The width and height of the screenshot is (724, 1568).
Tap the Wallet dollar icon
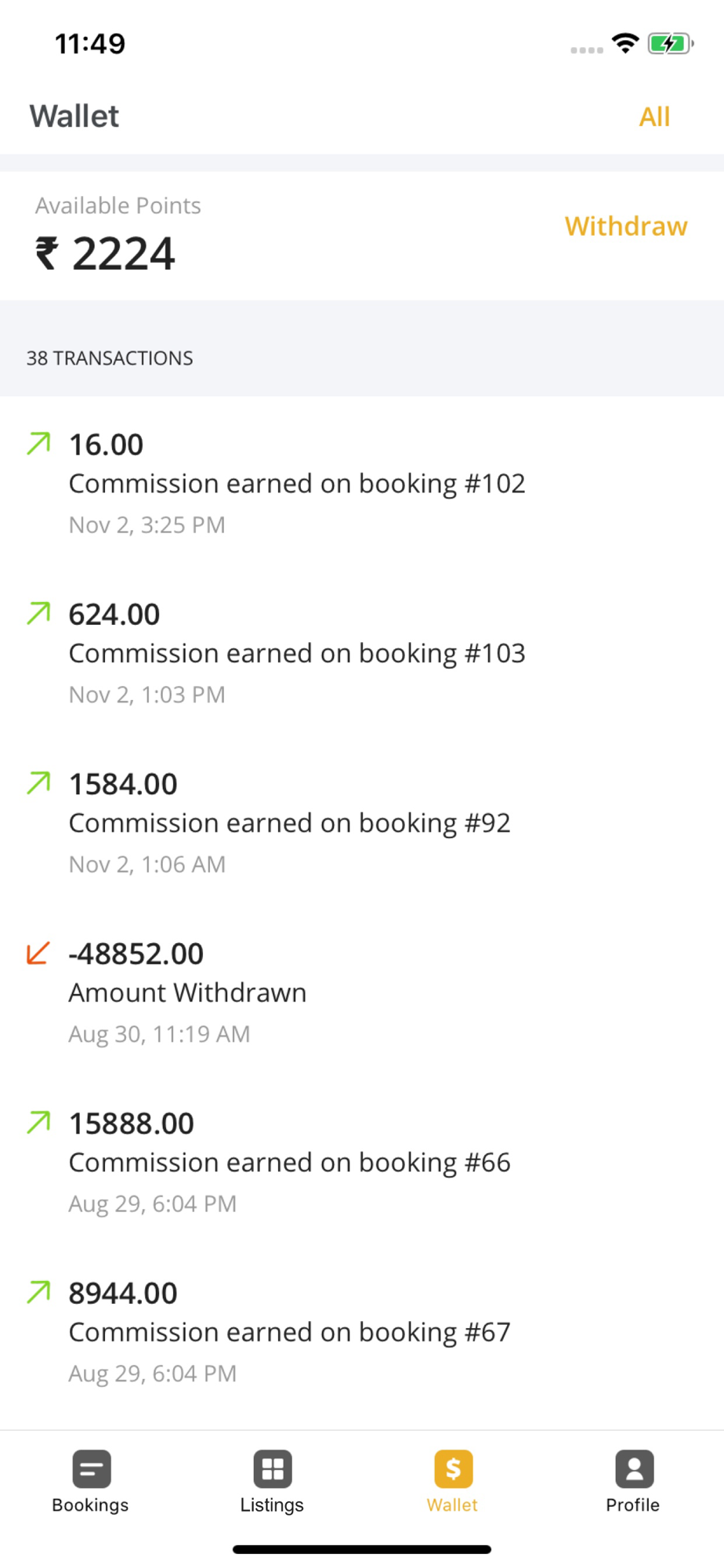[453, 1468]
